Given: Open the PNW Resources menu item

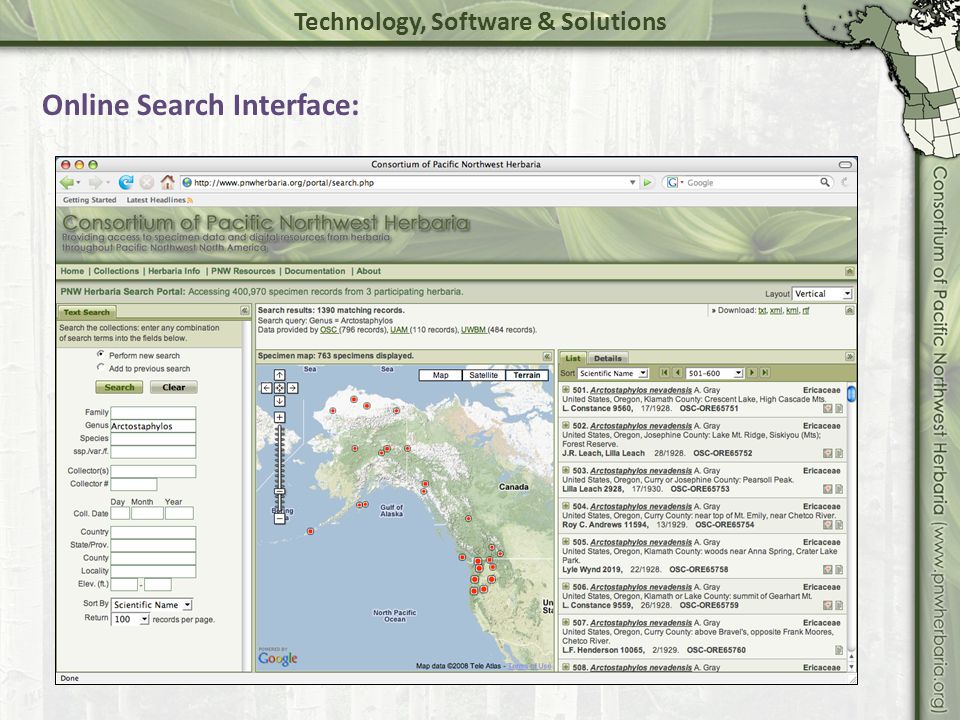Looking at the screenshot, I should [243, 271].
